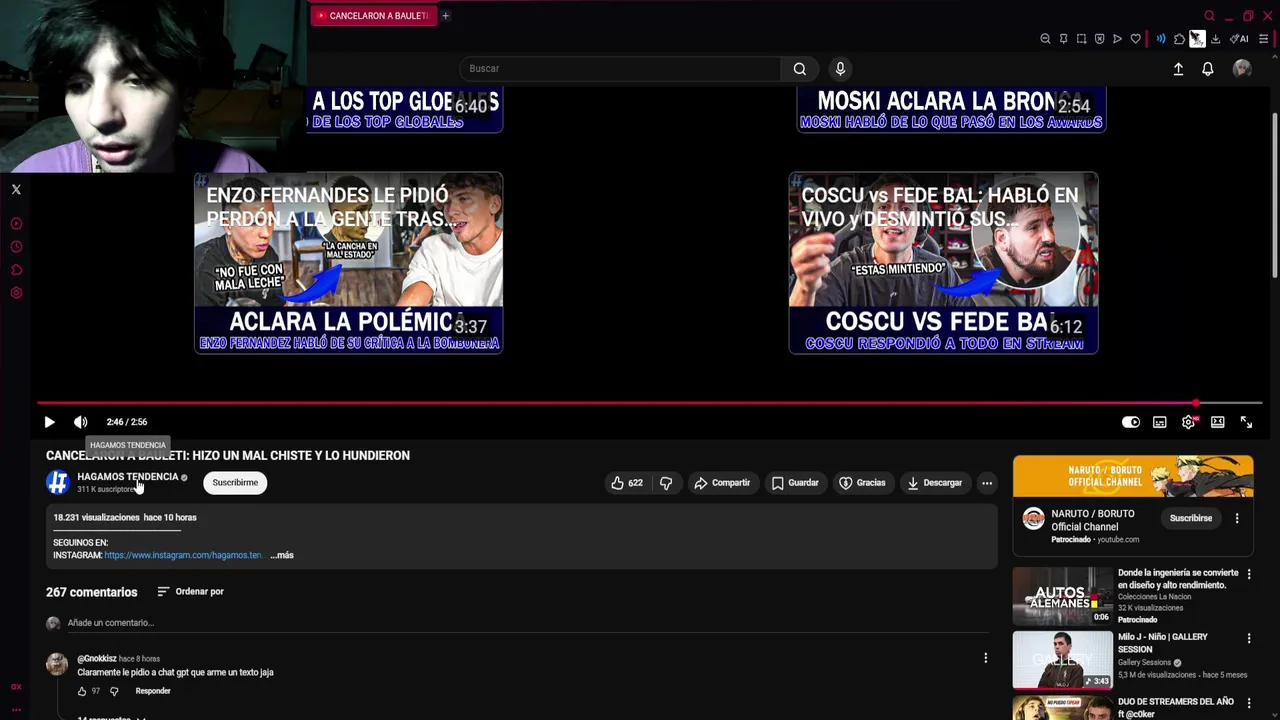This screenshot has height=720, width=1280.
Task: Open the browser downloads icon
Action: point(1215,39)
